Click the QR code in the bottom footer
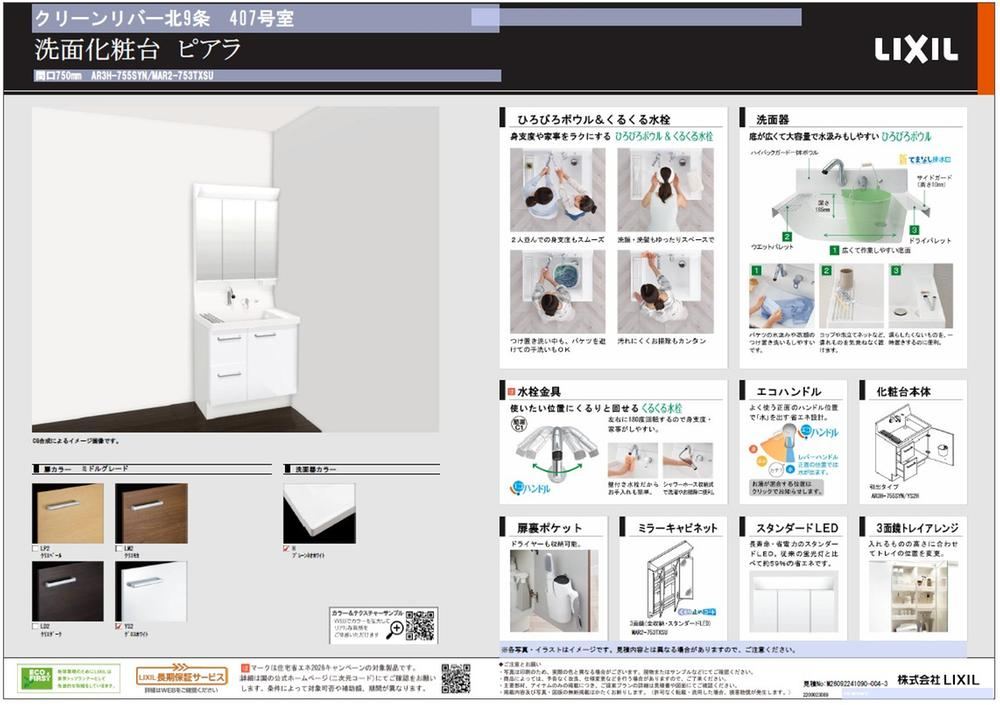 (x=456, y=678)
